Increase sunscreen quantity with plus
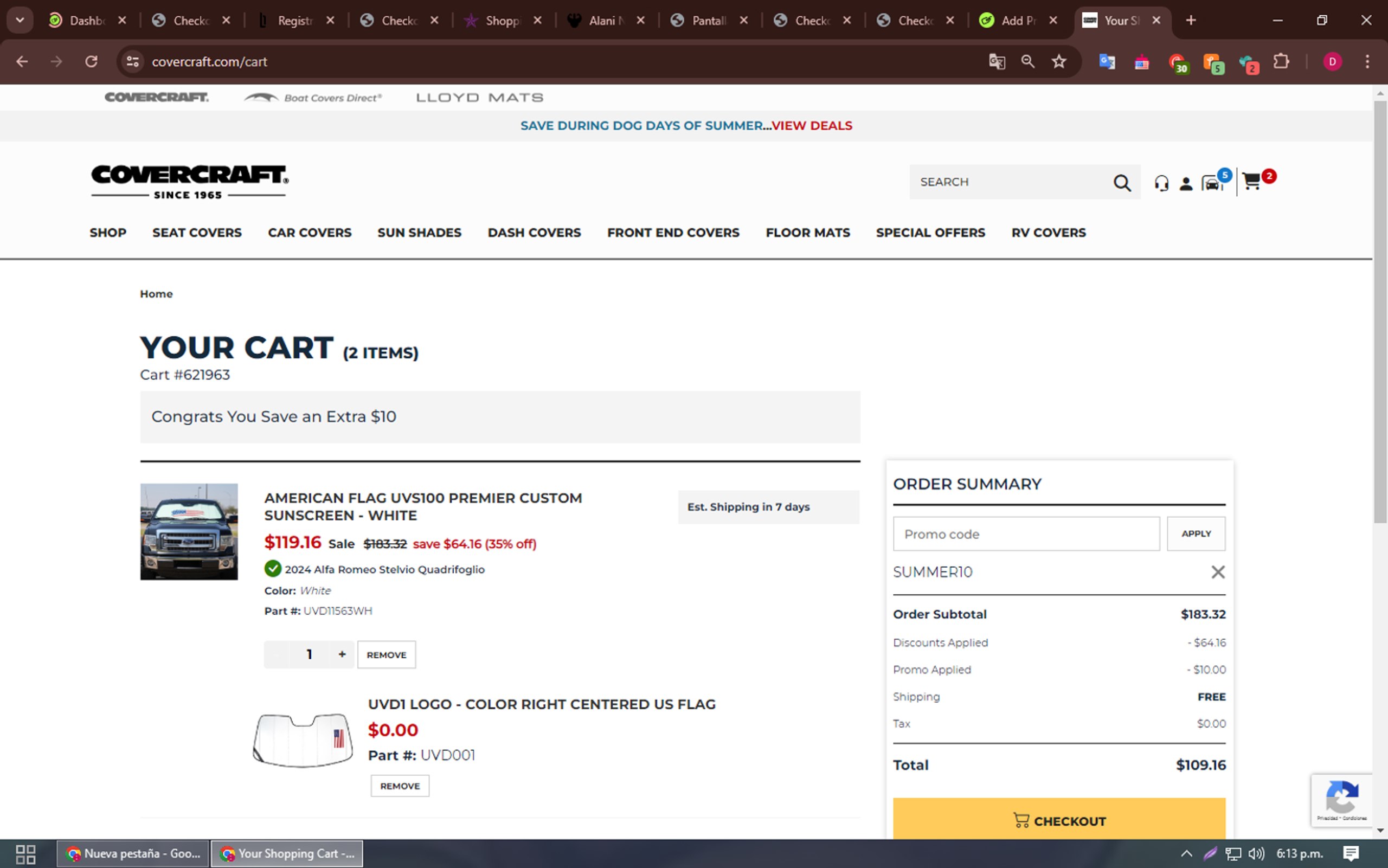Viewport: 1388px width, 868px height. pos(342,654)
